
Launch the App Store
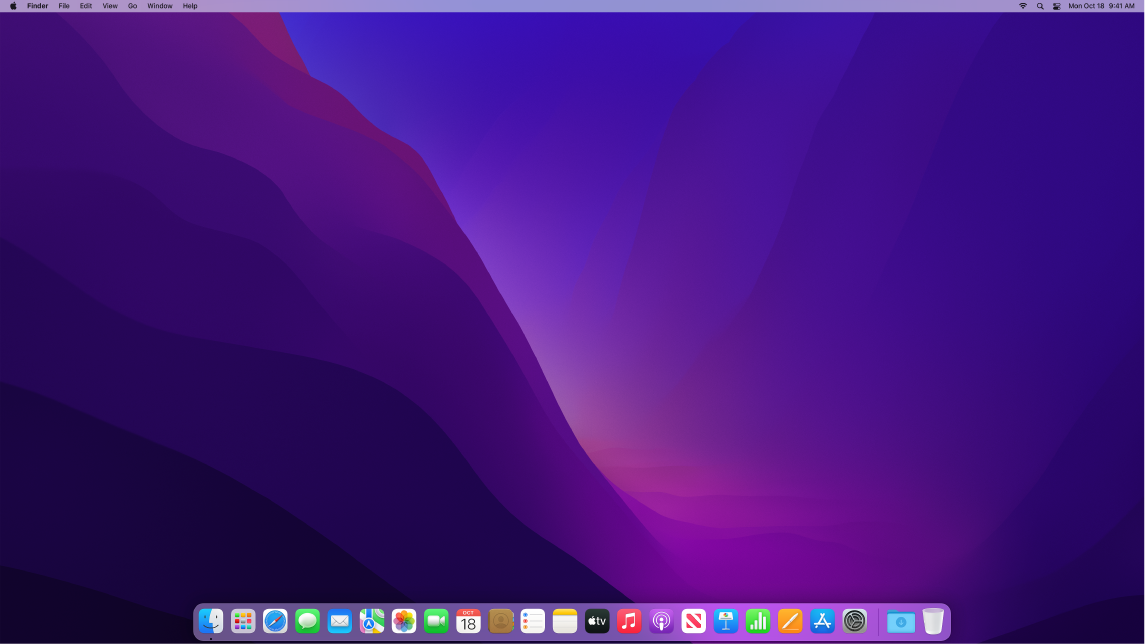click(x=823, y=621)
